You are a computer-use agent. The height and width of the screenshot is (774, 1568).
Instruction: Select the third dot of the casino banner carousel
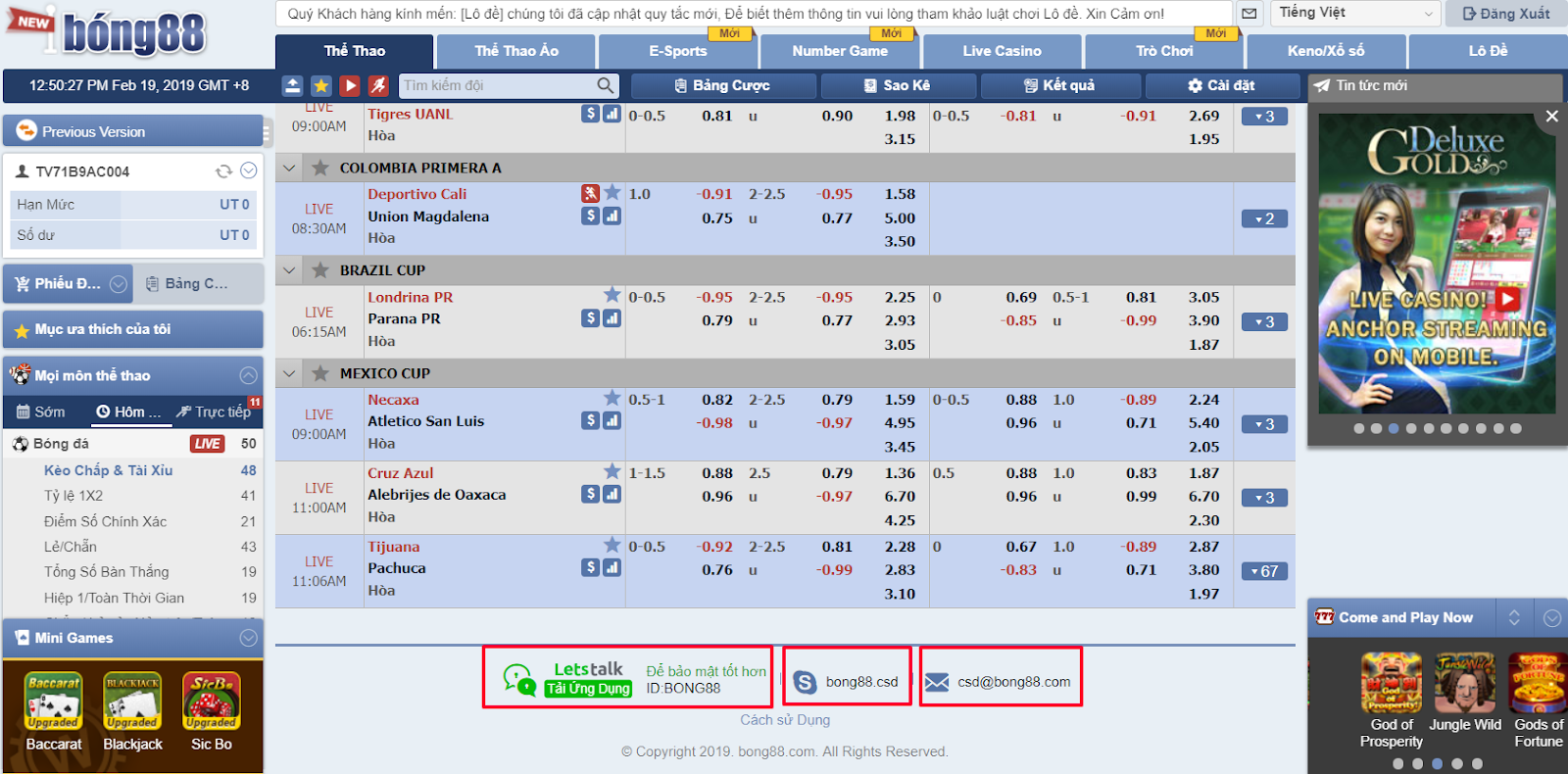[x=1394, y=428]
